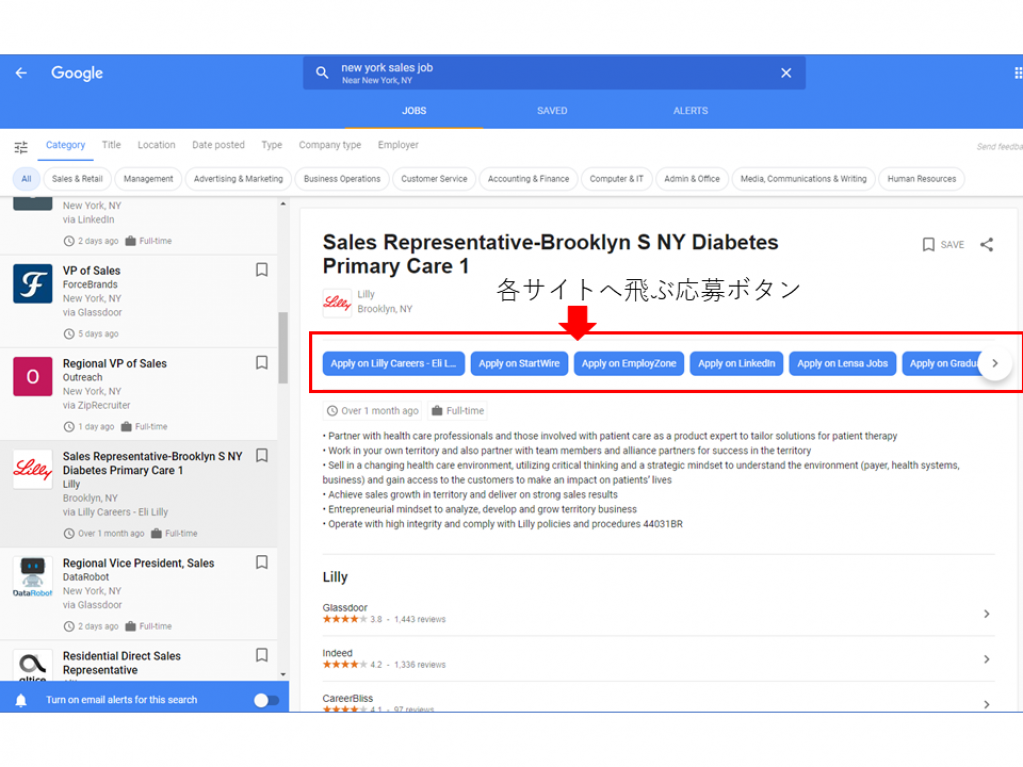Screen dimensions: 1023x767
Task: Filter by Admin & Office category
Action: pos(692,179)
